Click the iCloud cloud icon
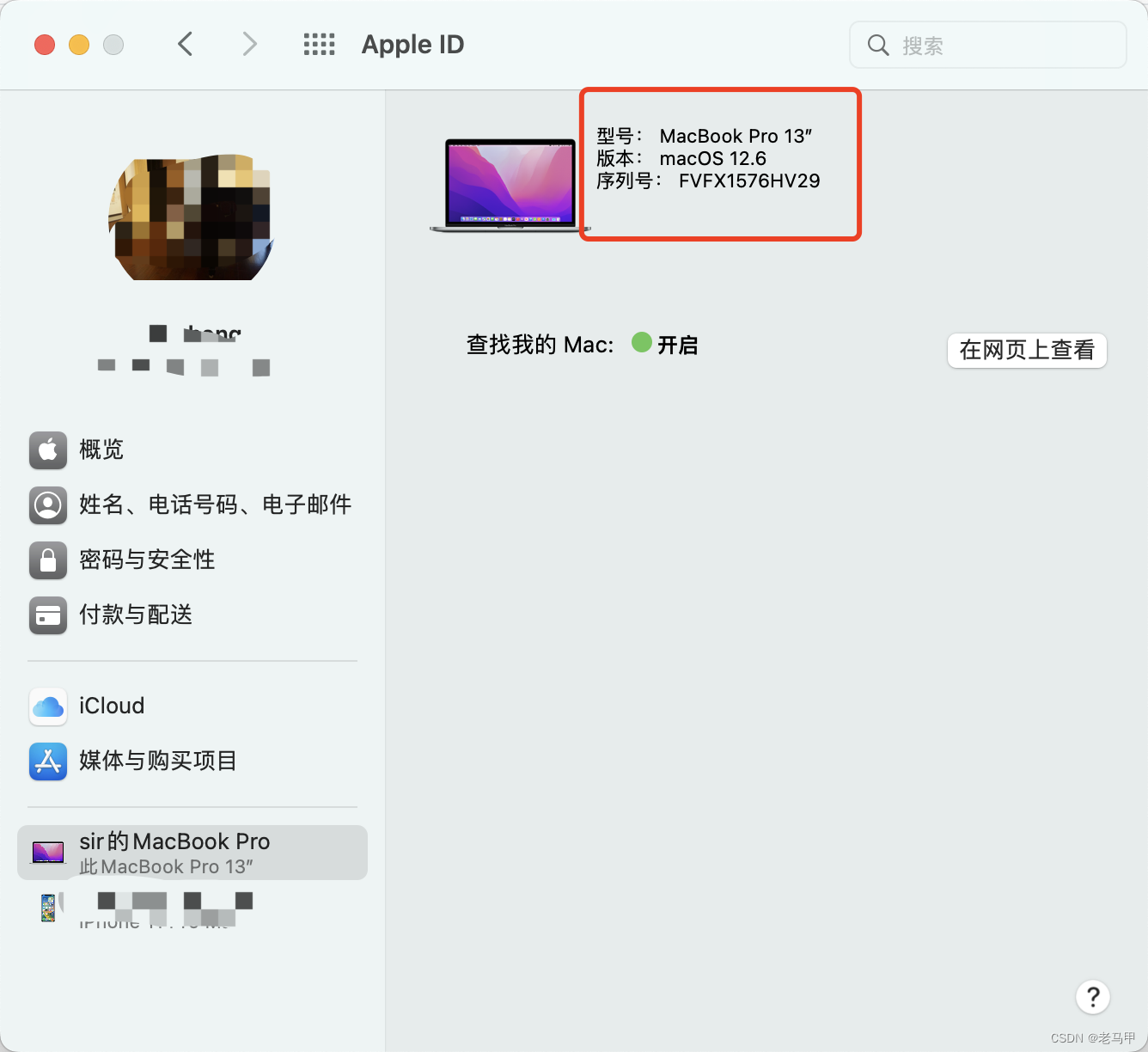This screenshot has height=1052, width=1148. [48, 706]
